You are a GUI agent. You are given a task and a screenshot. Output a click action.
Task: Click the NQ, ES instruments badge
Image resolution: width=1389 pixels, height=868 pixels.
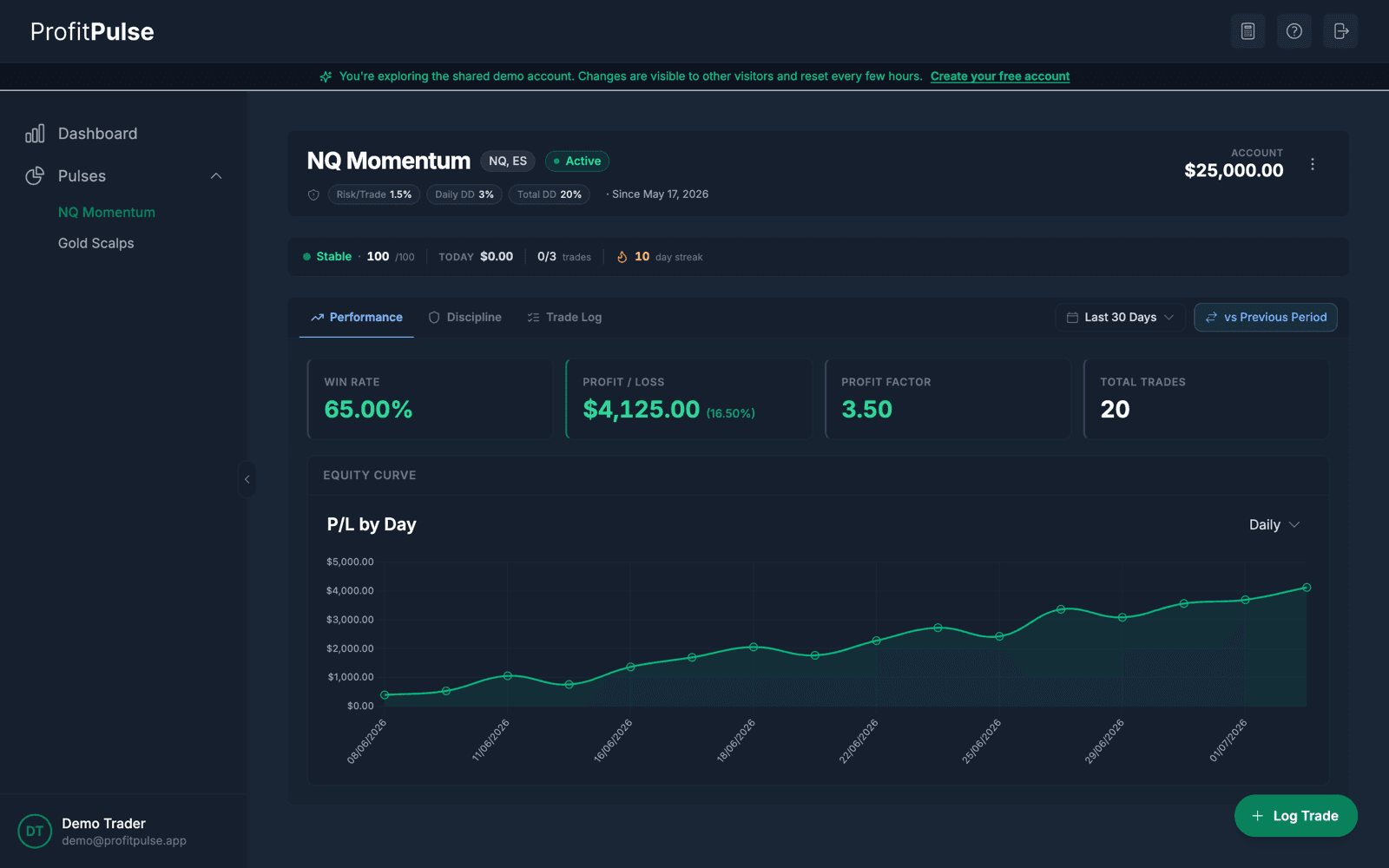[x=508, y=161]
